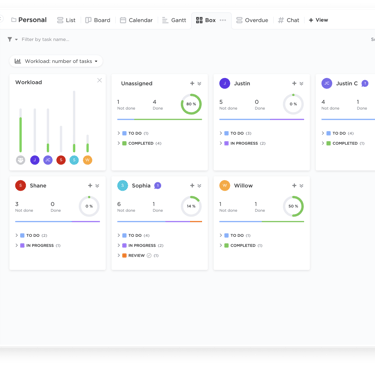Click the 14% progress ring on Sophia's card
This screenshot has height=366, width=375.
pyautogui.click(x=191, y=206)
